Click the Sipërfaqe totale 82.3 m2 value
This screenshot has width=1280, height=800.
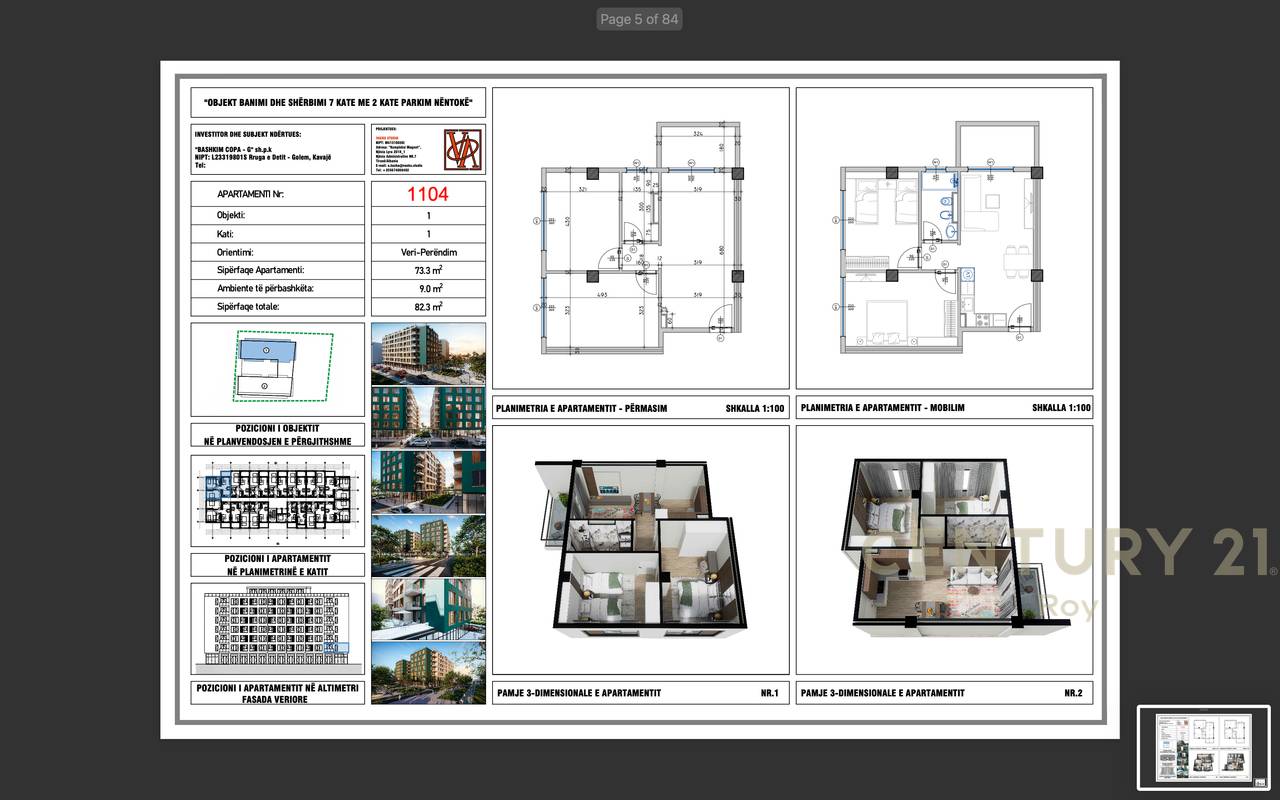[x=428, y=306]
